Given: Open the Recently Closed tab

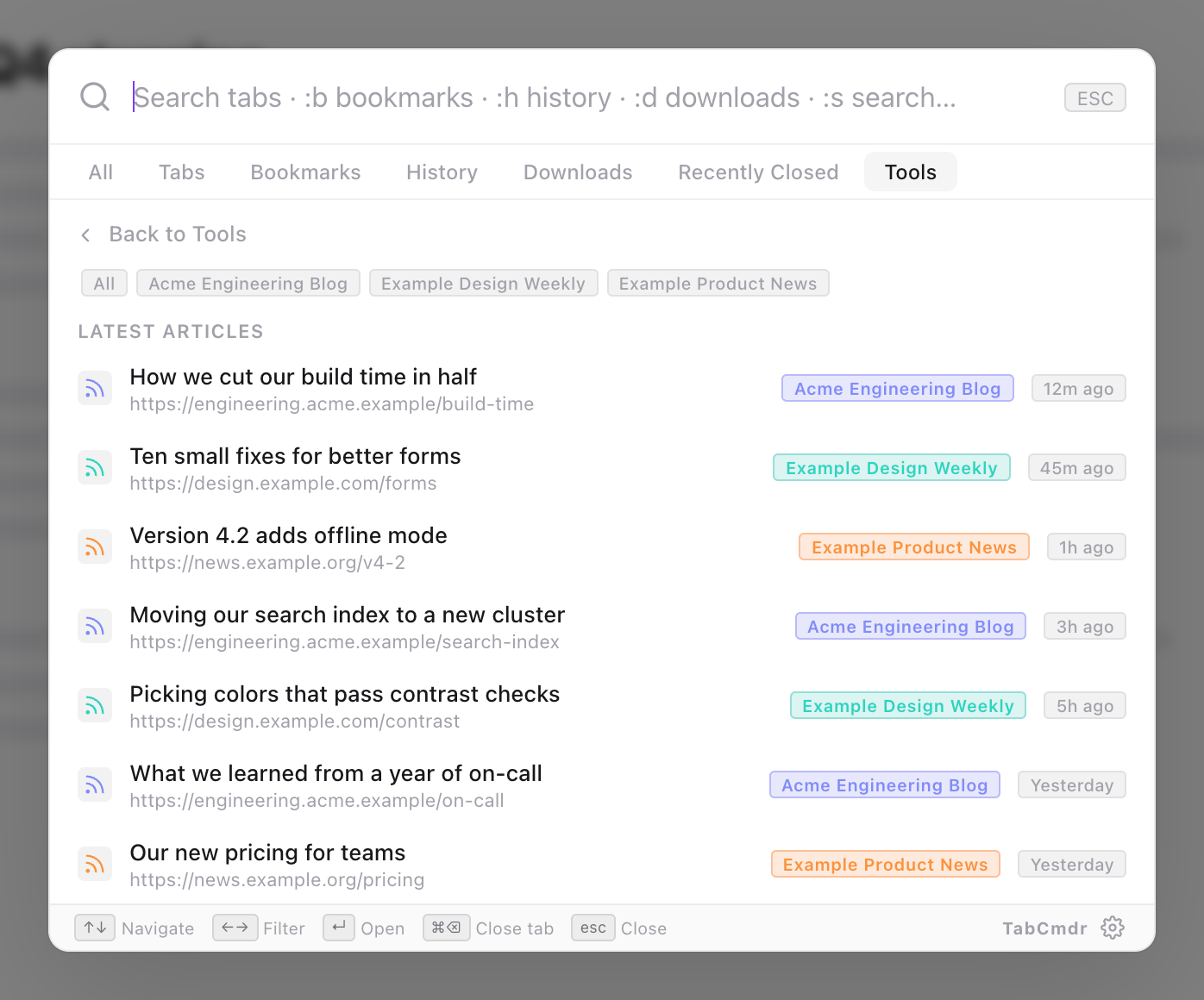Looking at the screenshot, I should (x=759, y=172).
